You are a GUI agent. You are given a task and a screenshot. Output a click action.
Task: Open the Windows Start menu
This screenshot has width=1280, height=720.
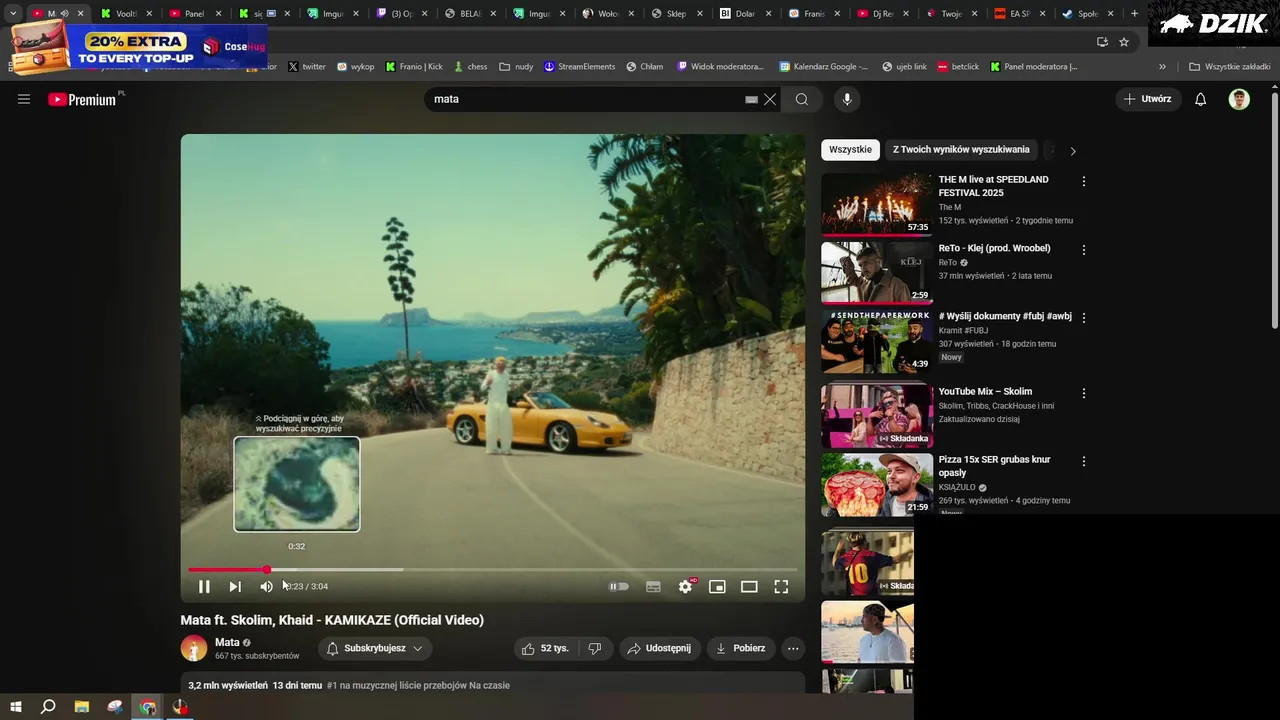click(x=16, y=707)
